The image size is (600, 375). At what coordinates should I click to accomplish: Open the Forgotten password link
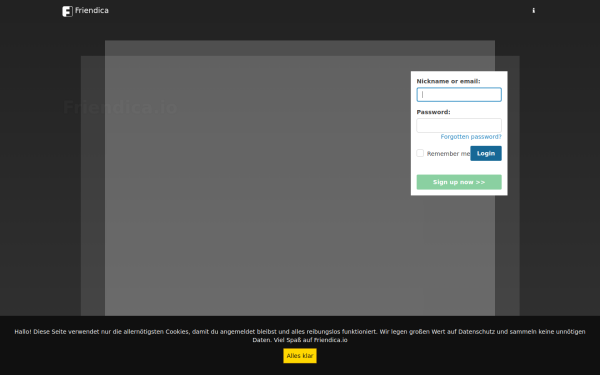pos(471,137)
